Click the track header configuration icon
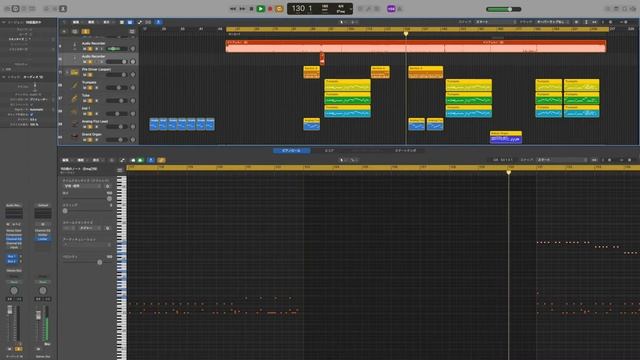Screen dimensions: 640x360 [x=131, y=31]
